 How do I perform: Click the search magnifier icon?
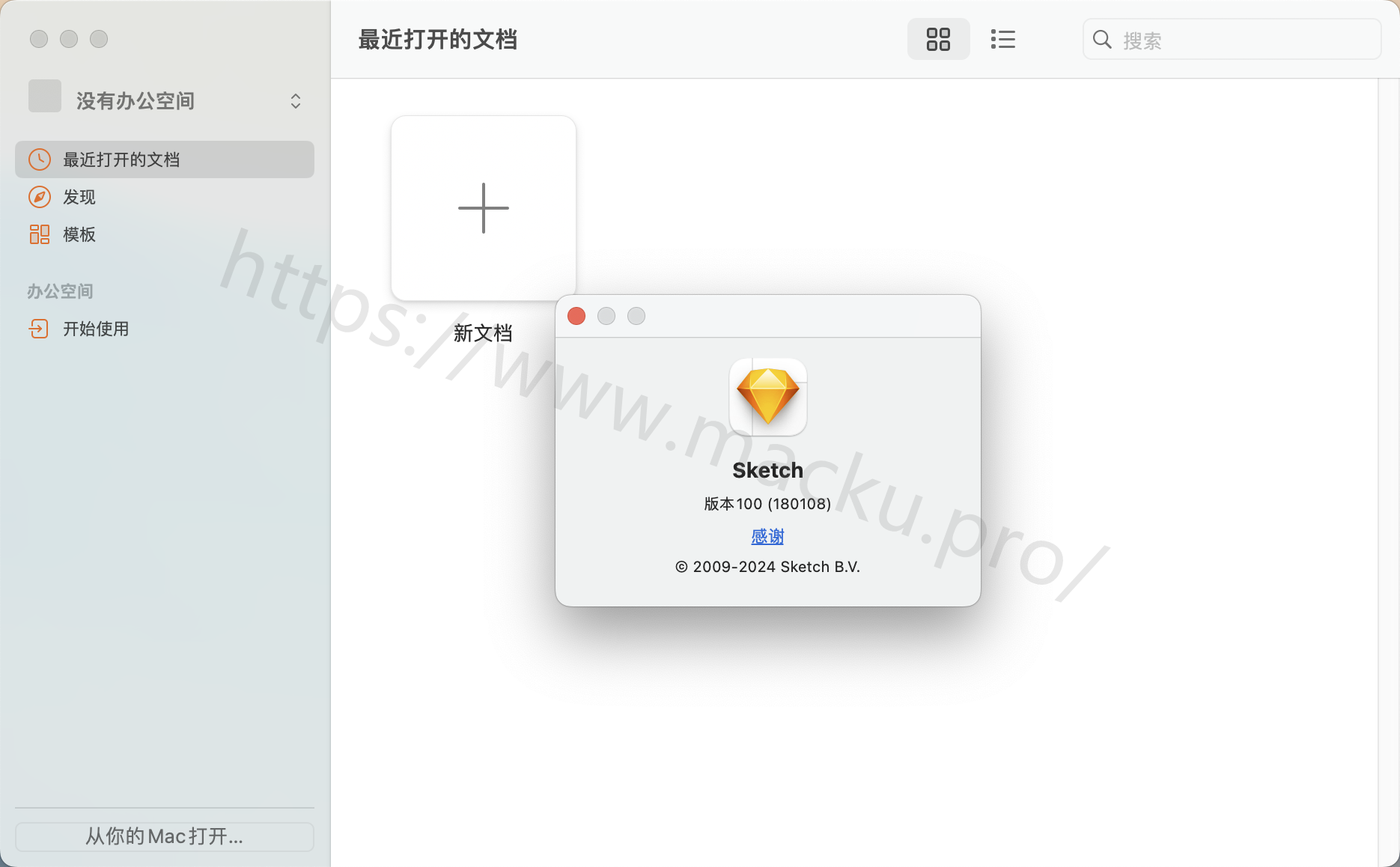(1102, 40)
